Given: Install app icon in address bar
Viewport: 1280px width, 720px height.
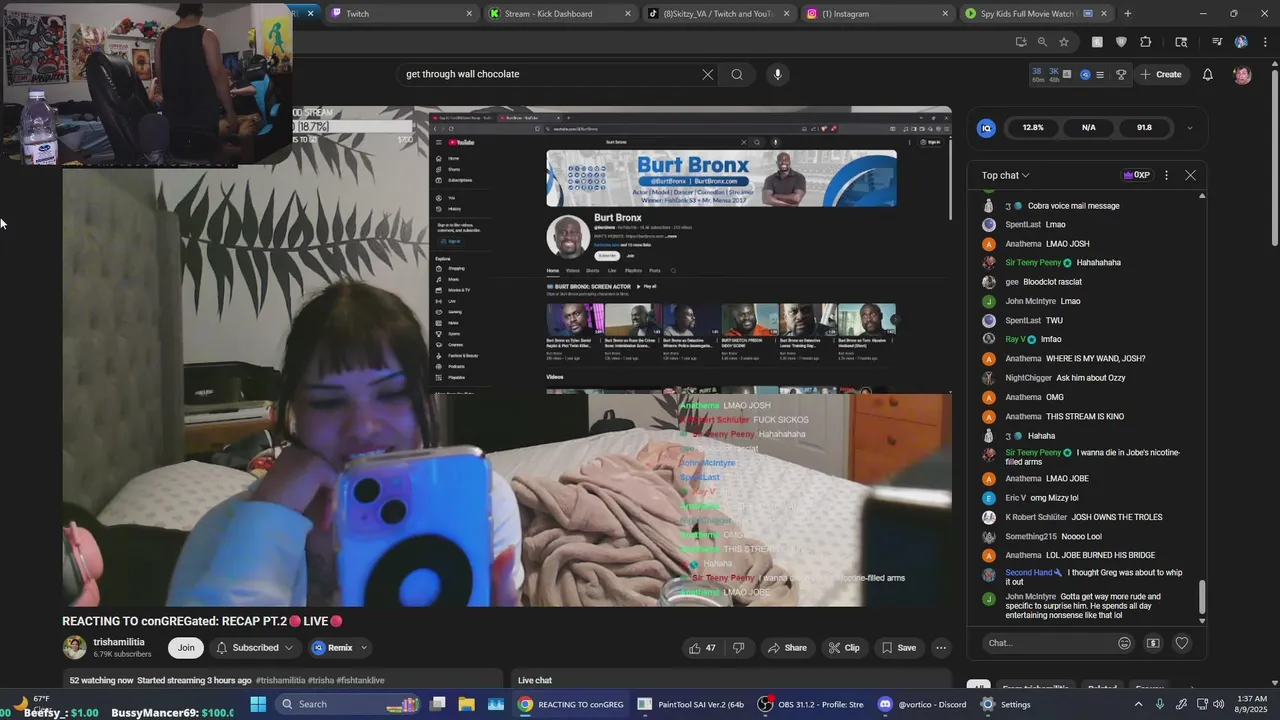Looking at the screenshot, I should [1020, 42].
